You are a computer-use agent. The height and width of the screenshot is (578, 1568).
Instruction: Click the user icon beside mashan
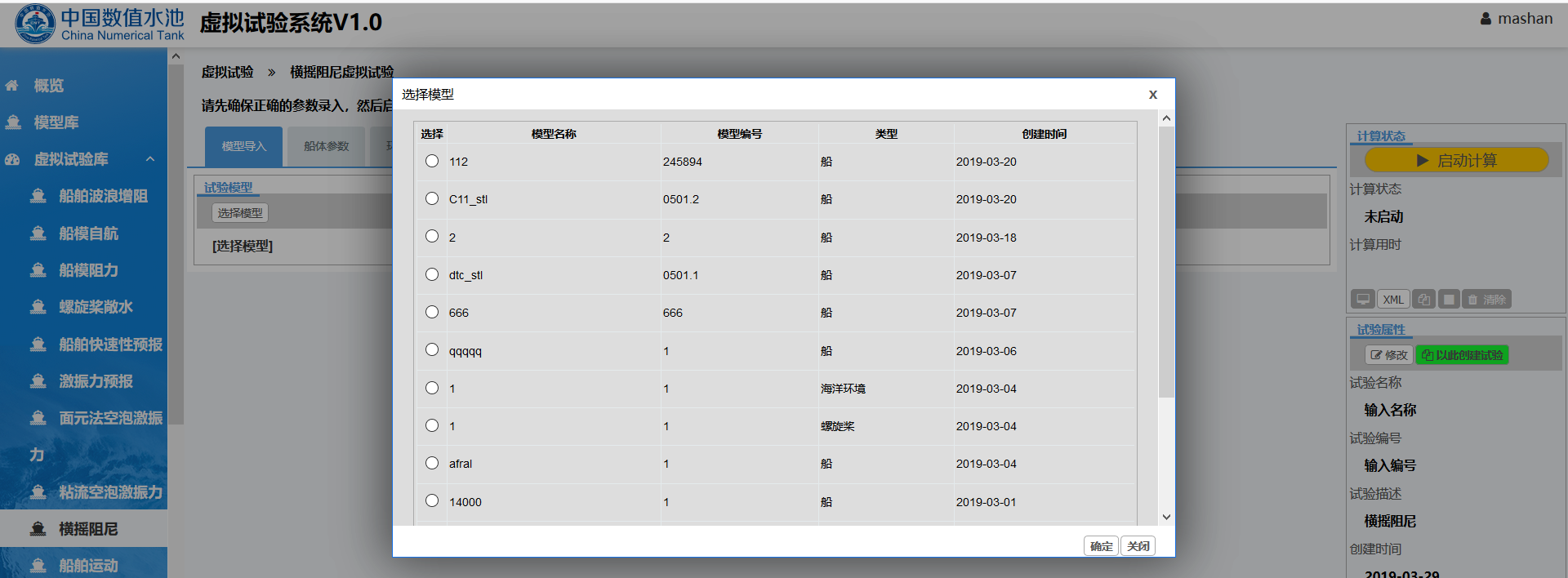[1486, 19]
